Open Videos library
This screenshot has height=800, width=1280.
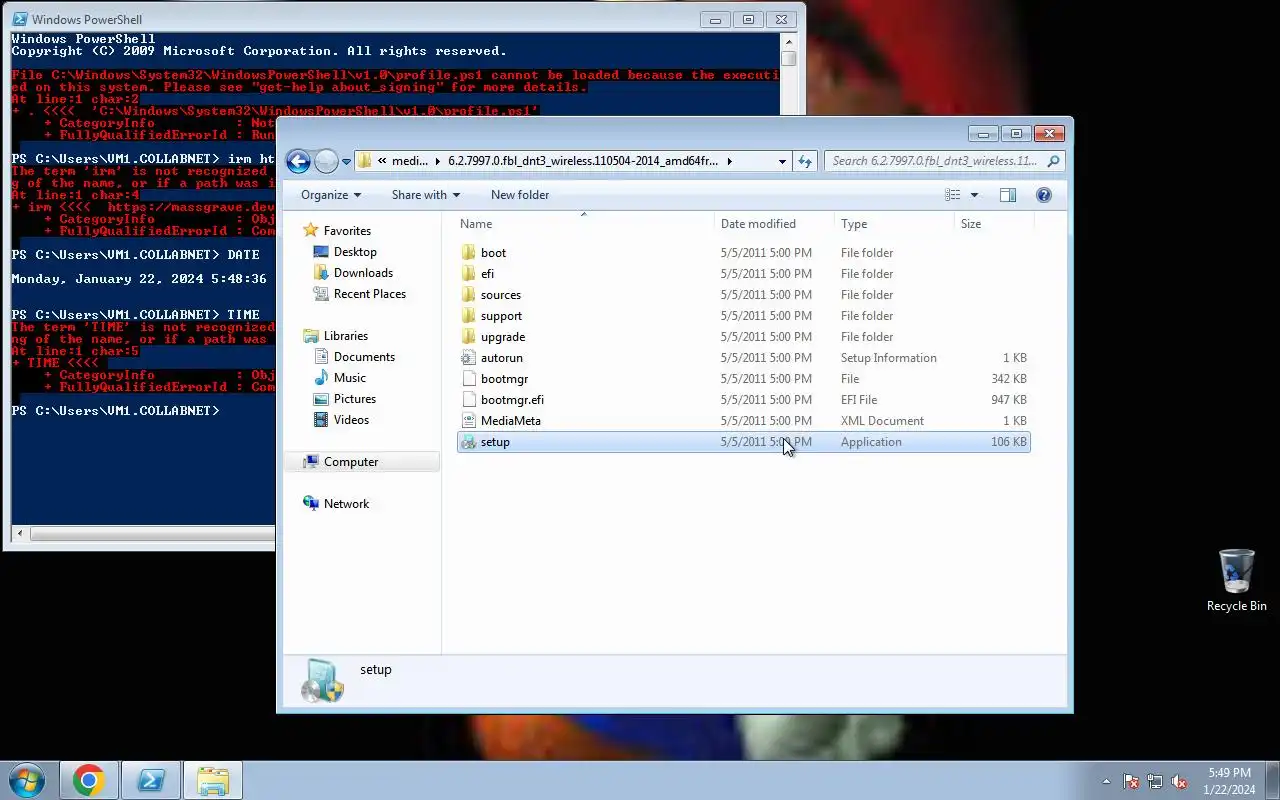(x=351, y=420)
